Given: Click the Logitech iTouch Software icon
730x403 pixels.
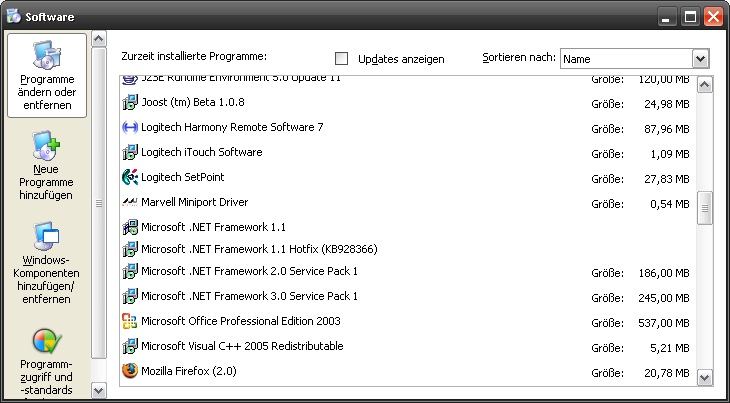Looking at the screenshot, I should [x=130, y=152].
